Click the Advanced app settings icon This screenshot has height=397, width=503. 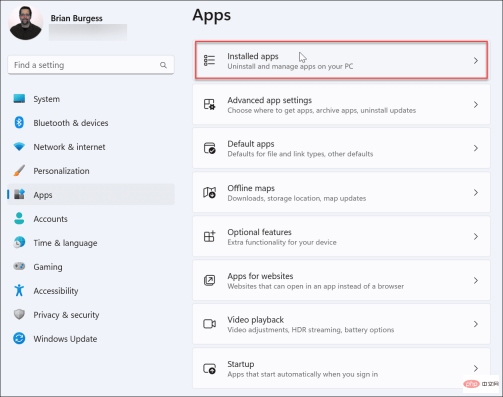[x=209, y=104]
